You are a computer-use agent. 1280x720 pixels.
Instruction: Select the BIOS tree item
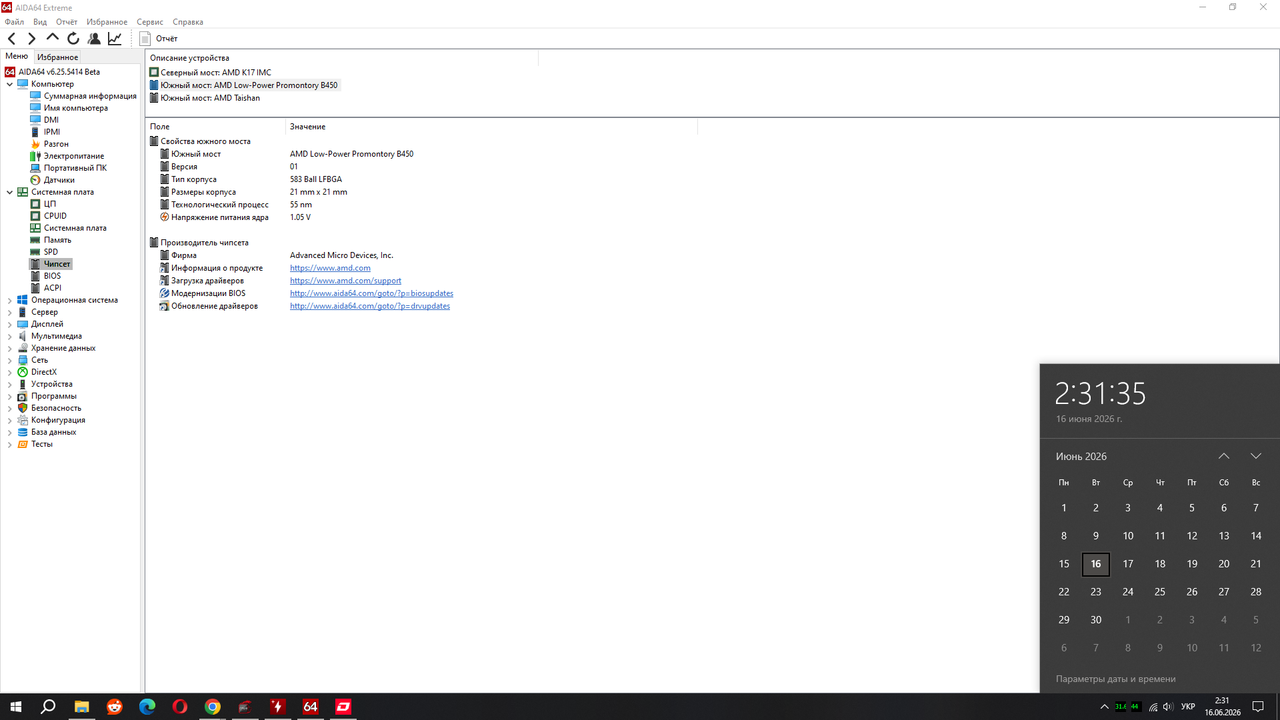53,276
